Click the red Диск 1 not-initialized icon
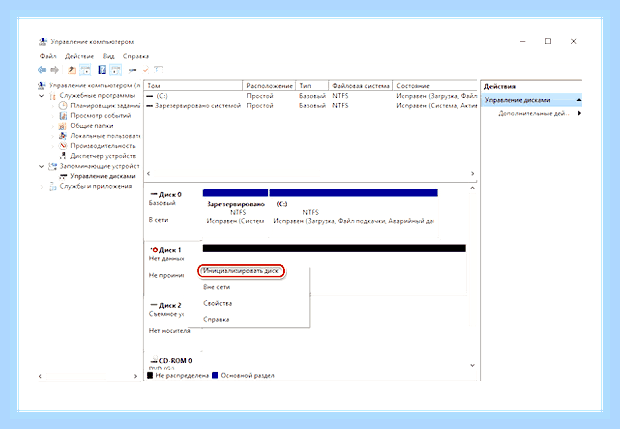The height and width of the screenshot is (429, 620). pos(154,250)
